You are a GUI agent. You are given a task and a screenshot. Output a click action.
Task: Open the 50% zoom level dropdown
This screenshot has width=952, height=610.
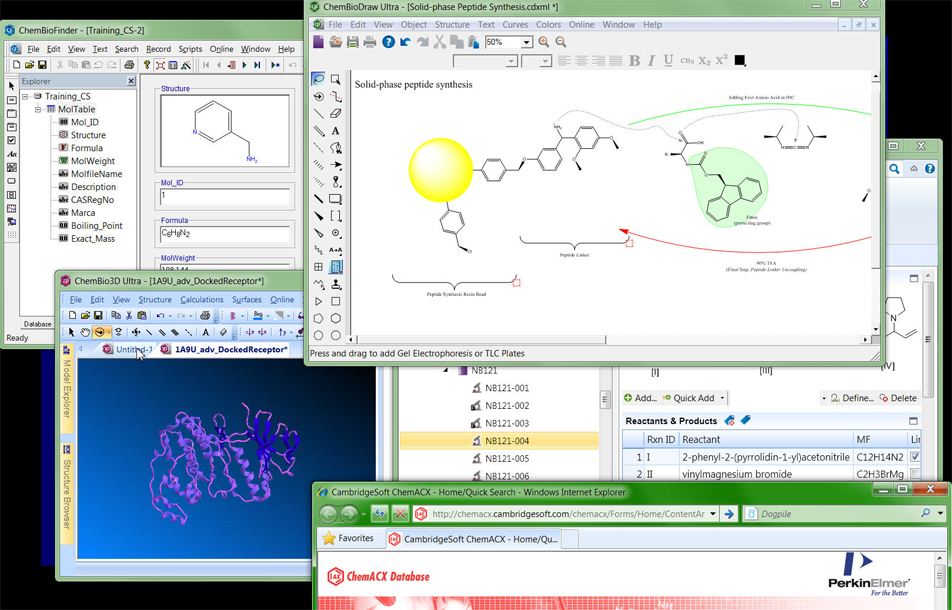[526, 42]
